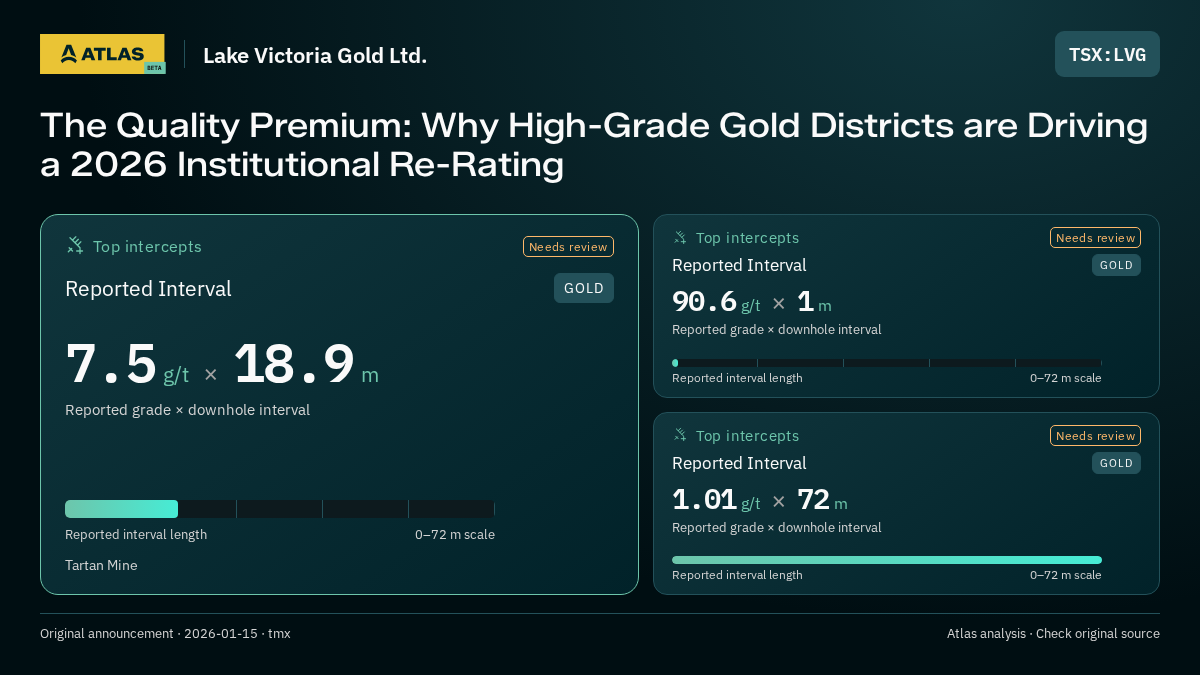
Task: Click the drill icon in the 1.01 g/t card
Action: (680, 436)
